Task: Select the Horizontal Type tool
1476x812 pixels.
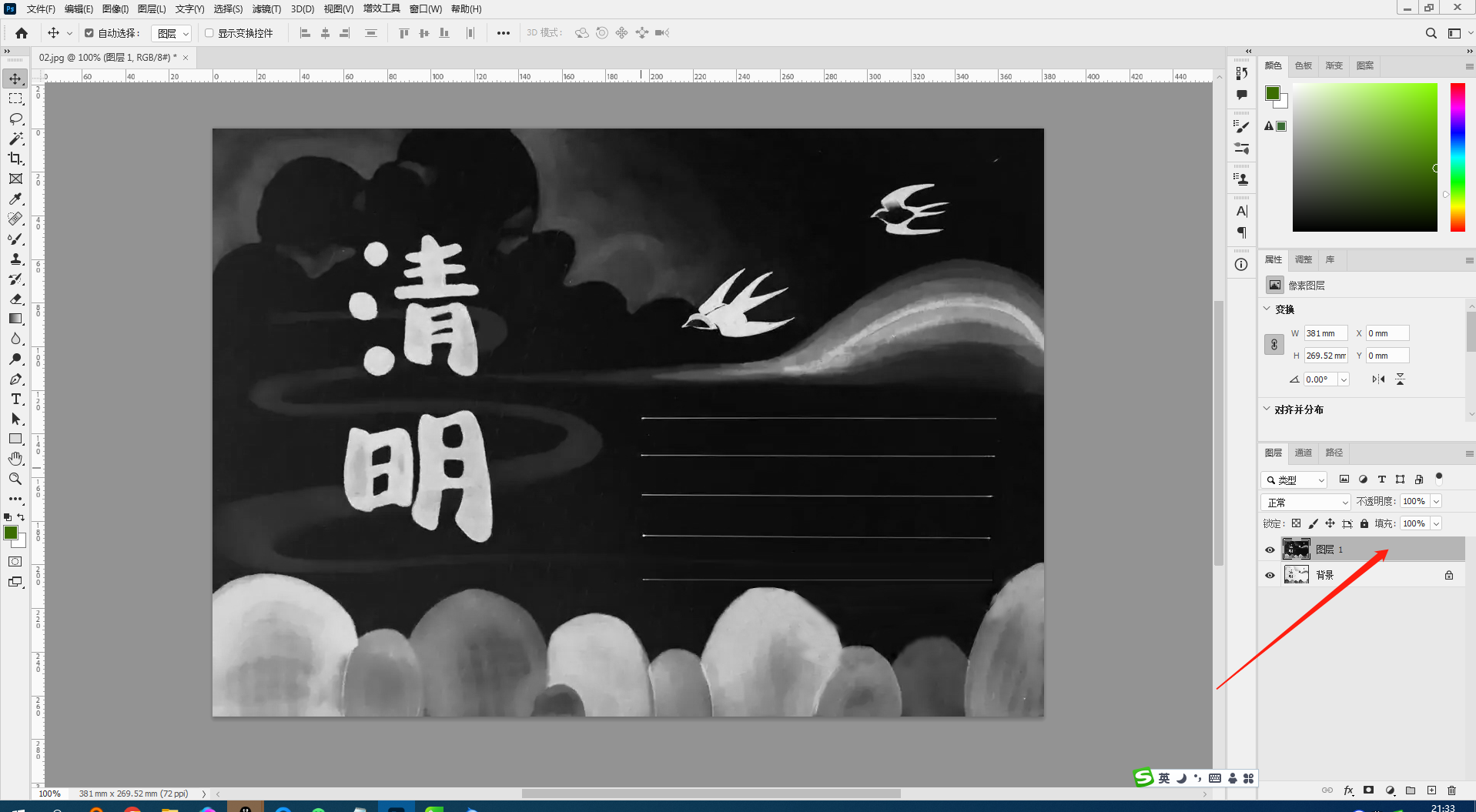Action: [x=15, y=399]
